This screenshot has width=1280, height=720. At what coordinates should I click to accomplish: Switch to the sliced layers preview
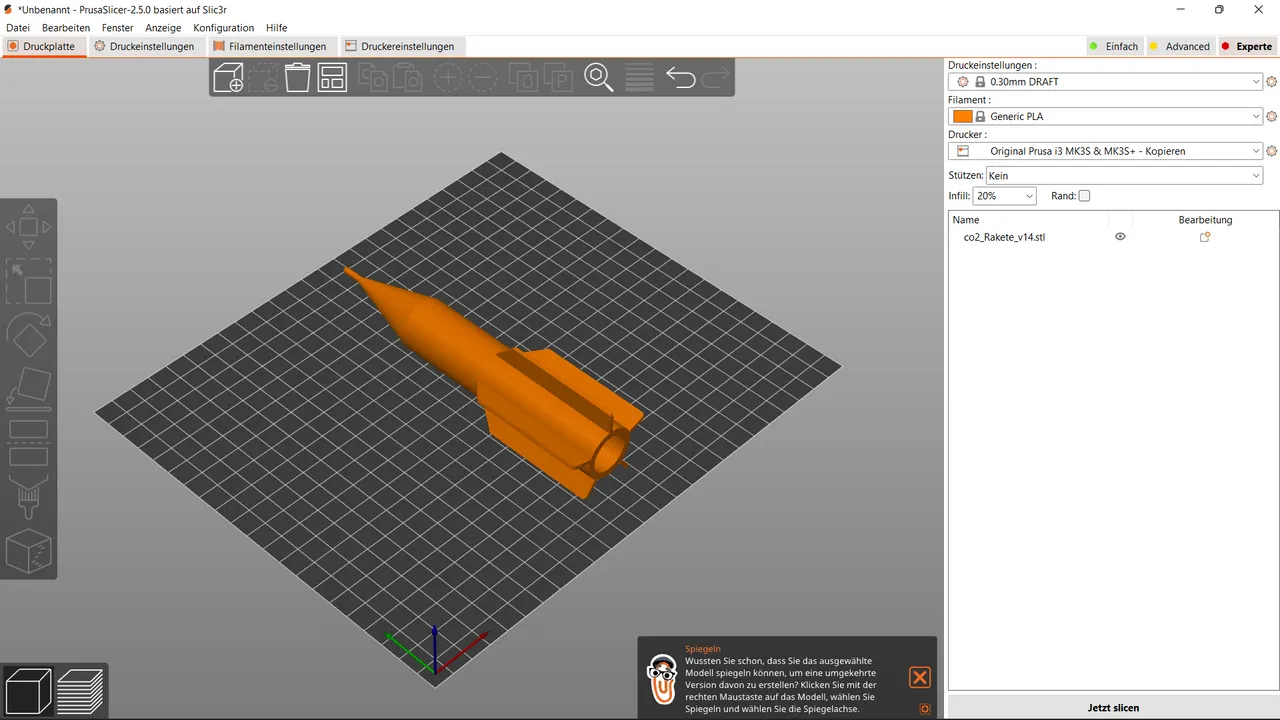(80, 691)
